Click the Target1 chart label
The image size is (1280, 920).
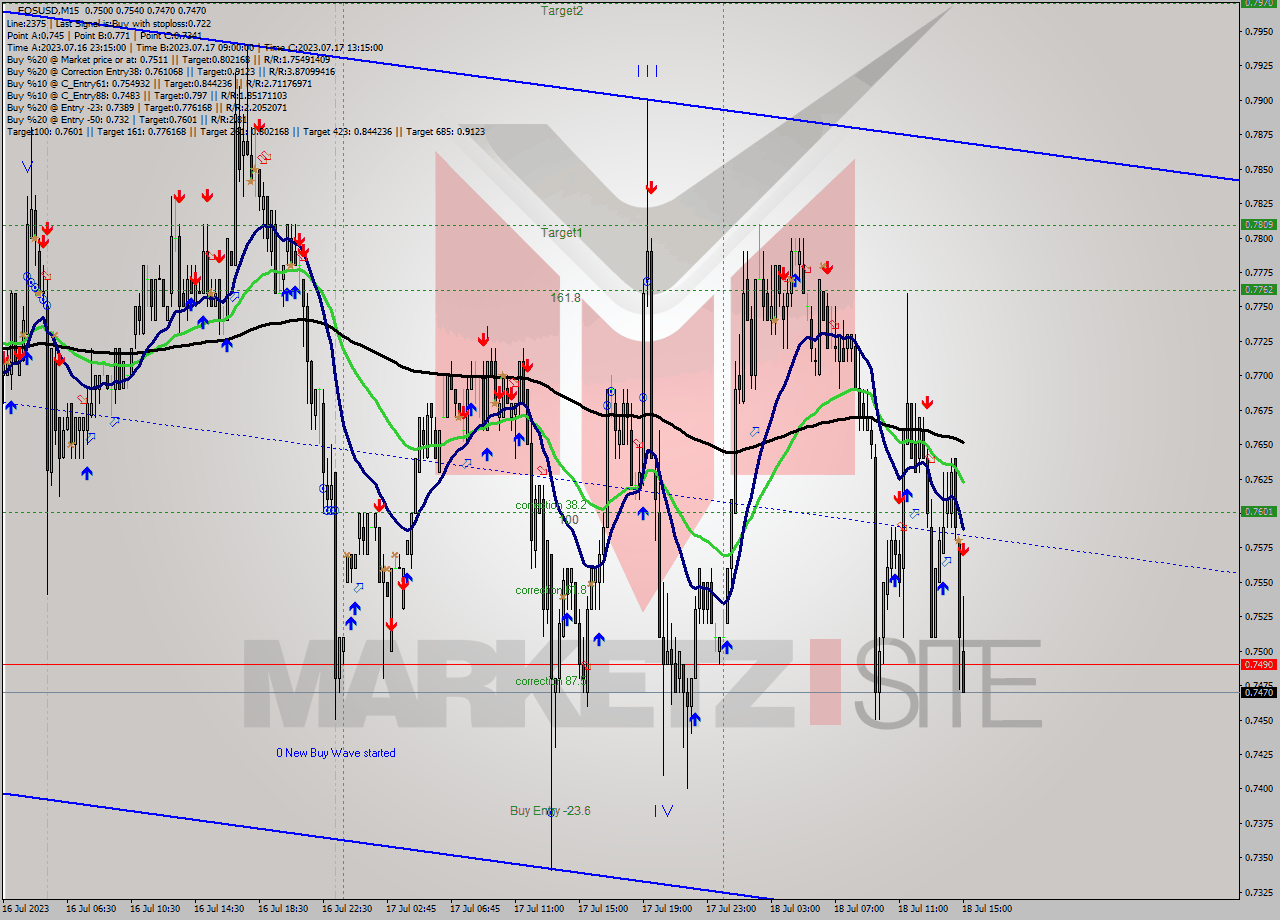pos(562,232)
